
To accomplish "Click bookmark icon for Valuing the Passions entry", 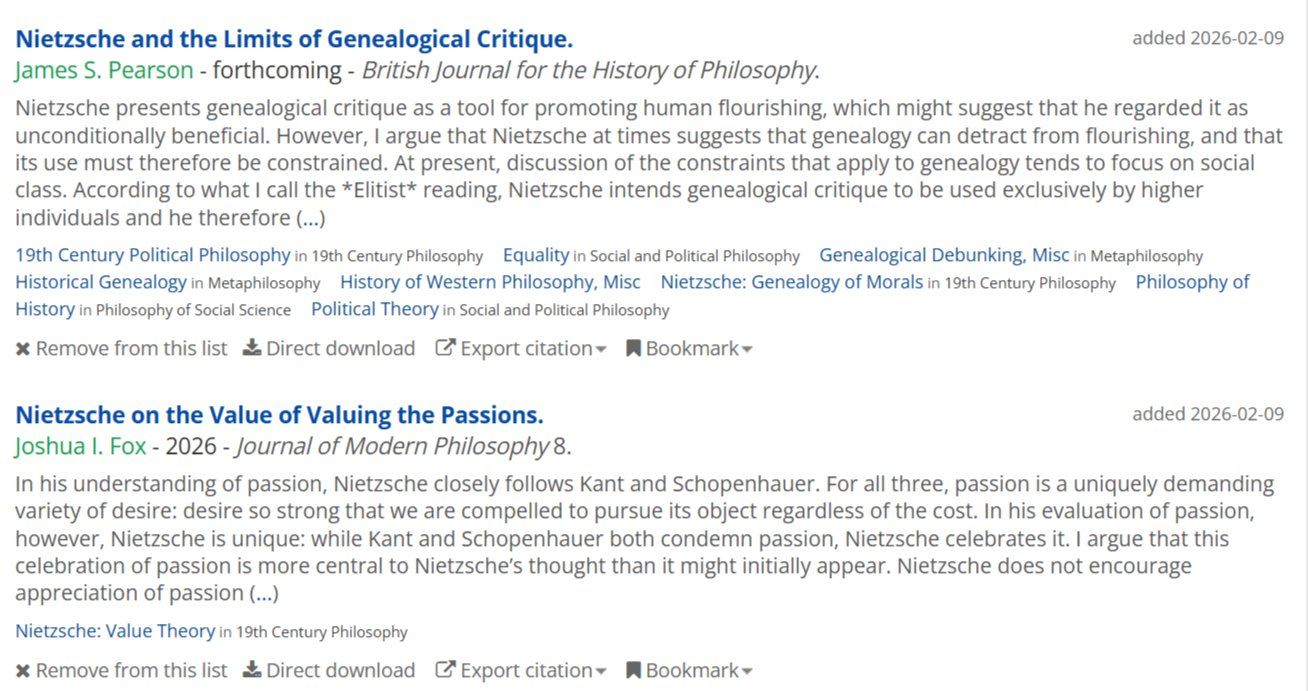I will click(x=633, y=671).
